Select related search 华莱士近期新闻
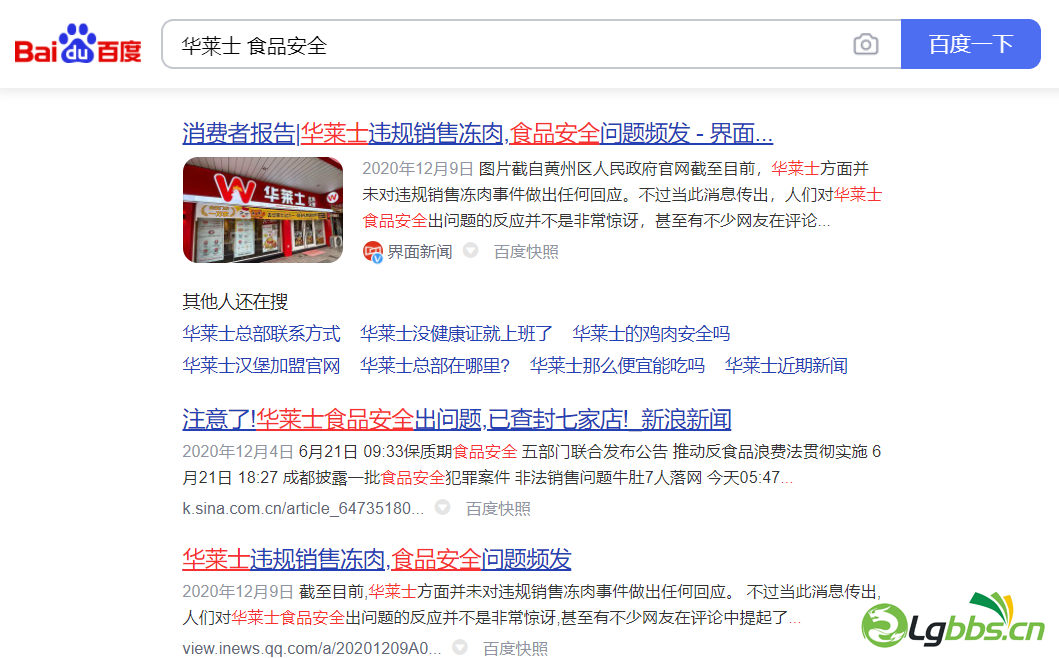The width and height of the screenshot is (1059, 658). coord(786,366)
